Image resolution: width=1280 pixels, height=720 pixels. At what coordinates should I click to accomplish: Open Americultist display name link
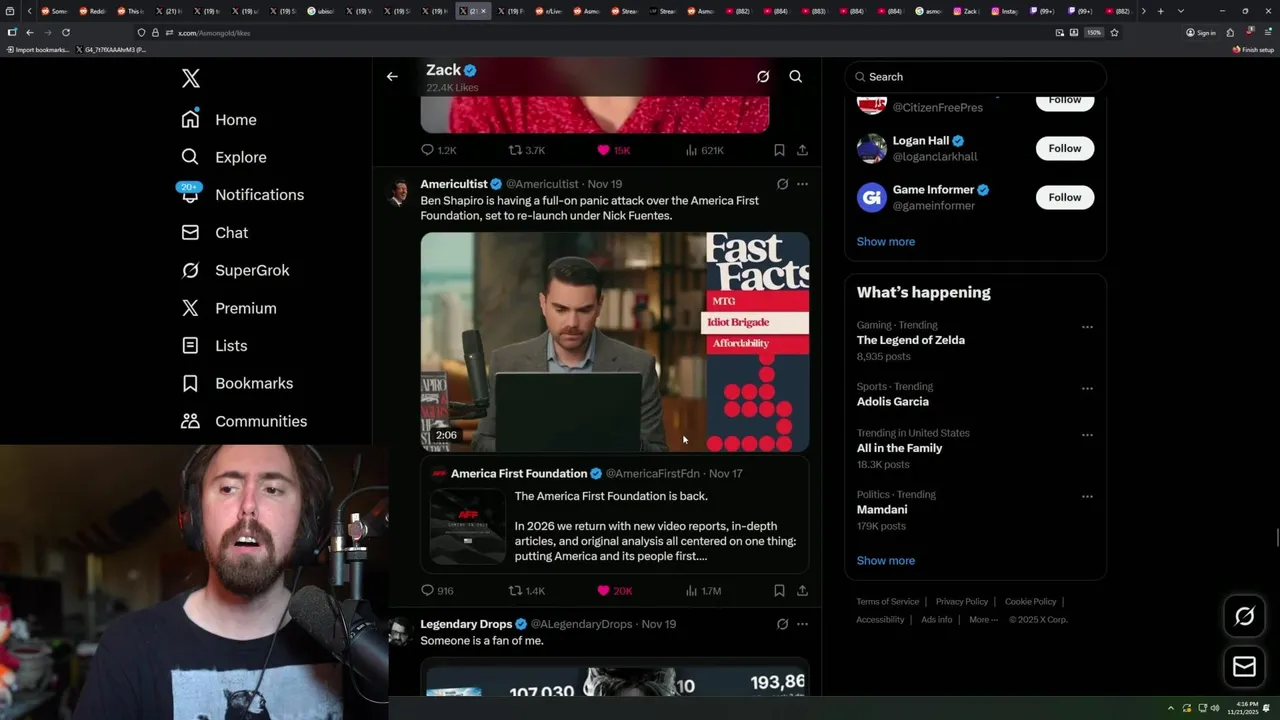[454, 184]
